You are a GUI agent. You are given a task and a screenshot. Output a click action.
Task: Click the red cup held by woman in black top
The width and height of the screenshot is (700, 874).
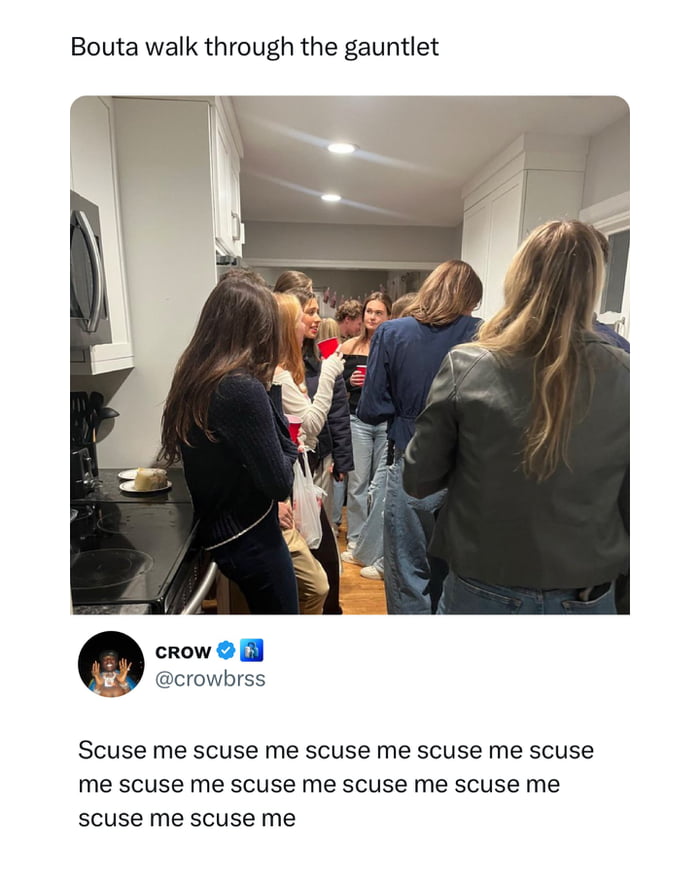point(361,372)
